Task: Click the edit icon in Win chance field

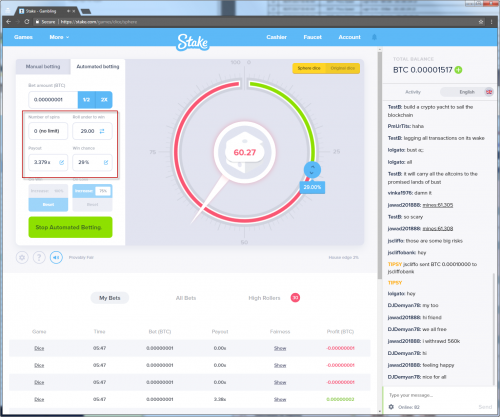Action: click(x=106, y=162)
